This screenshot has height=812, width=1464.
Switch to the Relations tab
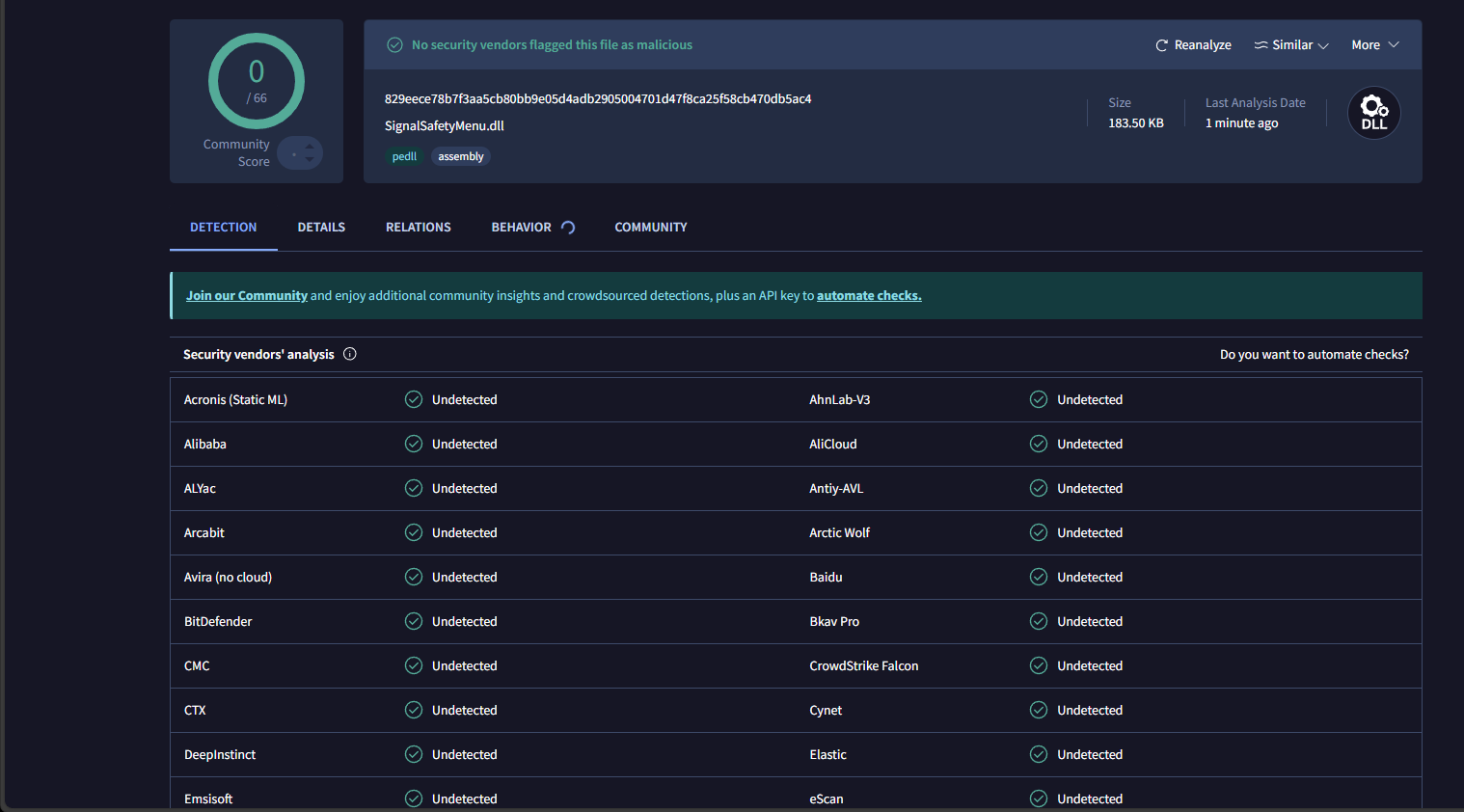418,227
